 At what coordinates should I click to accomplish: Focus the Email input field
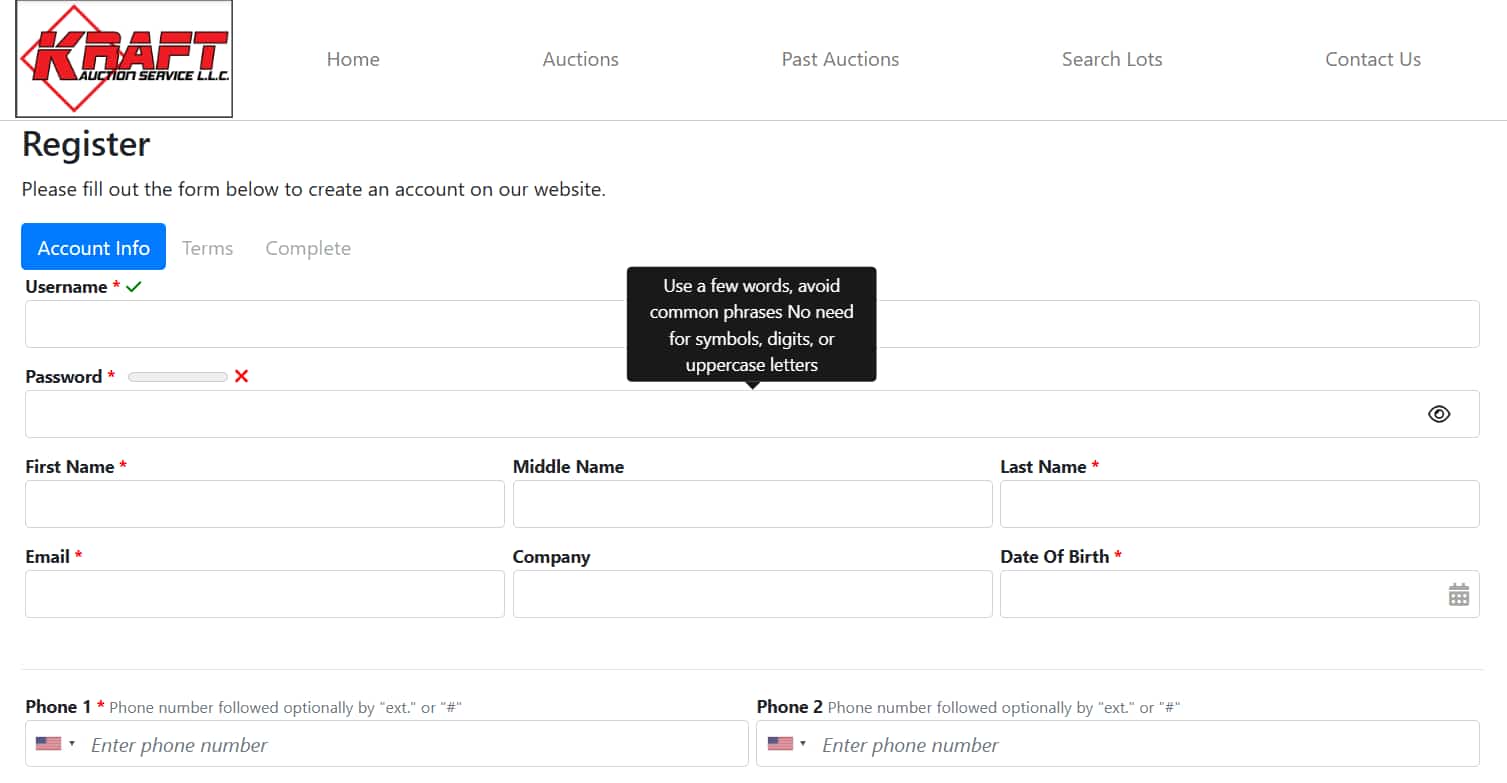coord(264,594)
